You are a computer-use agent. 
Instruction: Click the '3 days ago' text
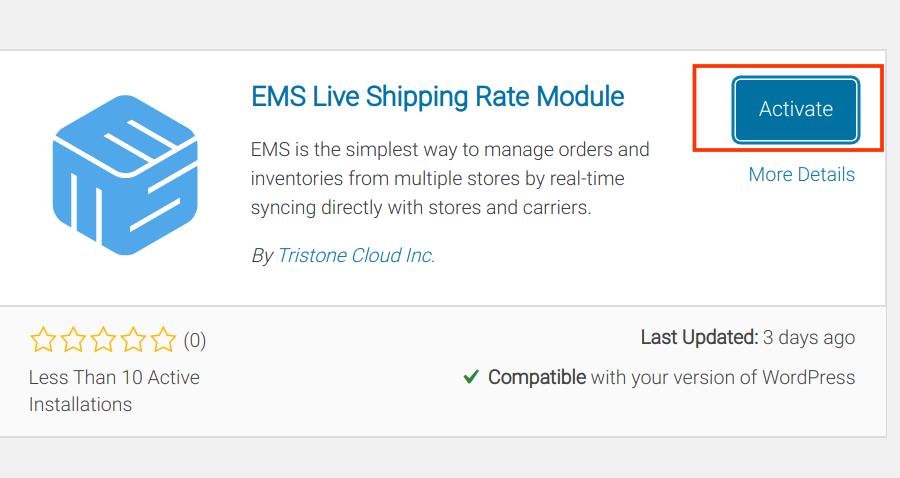[x=809, y=338]
